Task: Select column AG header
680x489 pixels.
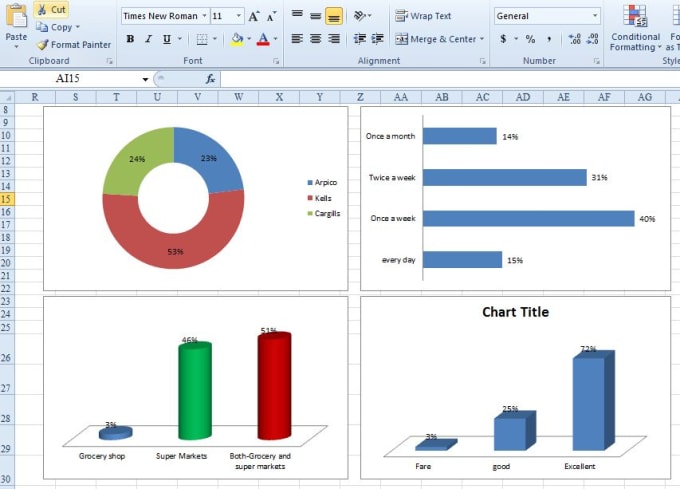Action: click(x=644, y=97)
